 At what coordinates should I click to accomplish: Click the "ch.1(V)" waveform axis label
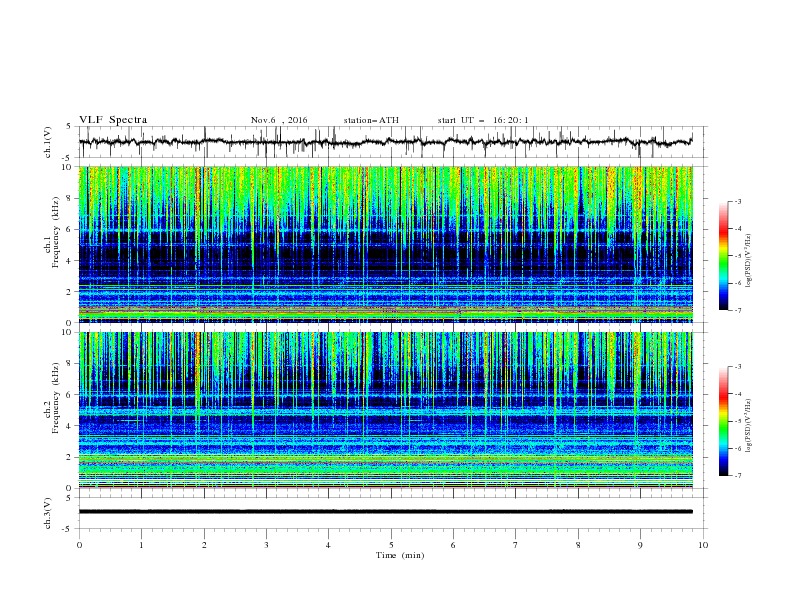(x=48, y=142)
